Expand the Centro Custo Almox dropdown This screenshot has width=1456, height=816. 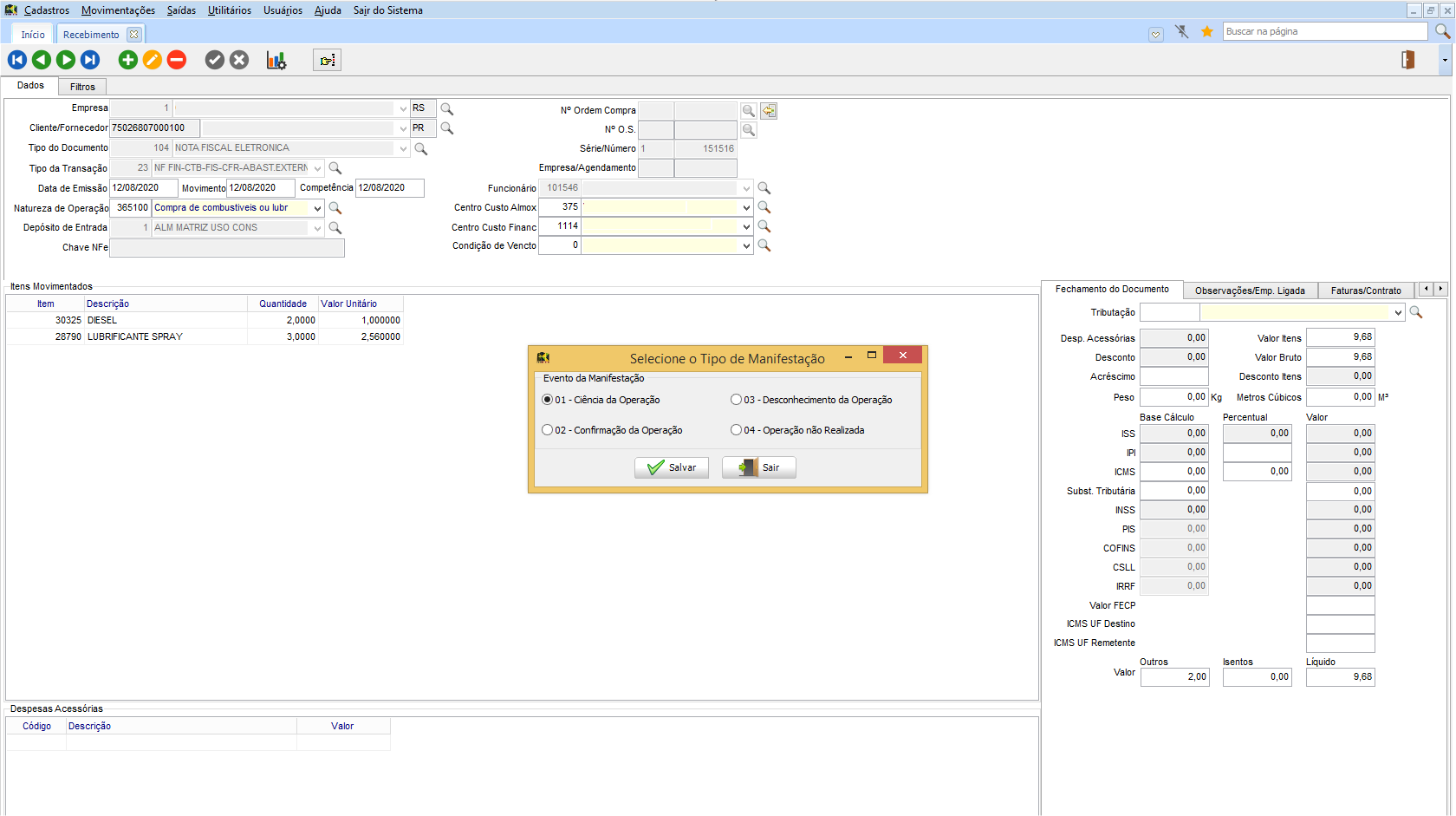pyautogui.click(x=746, y=207)
